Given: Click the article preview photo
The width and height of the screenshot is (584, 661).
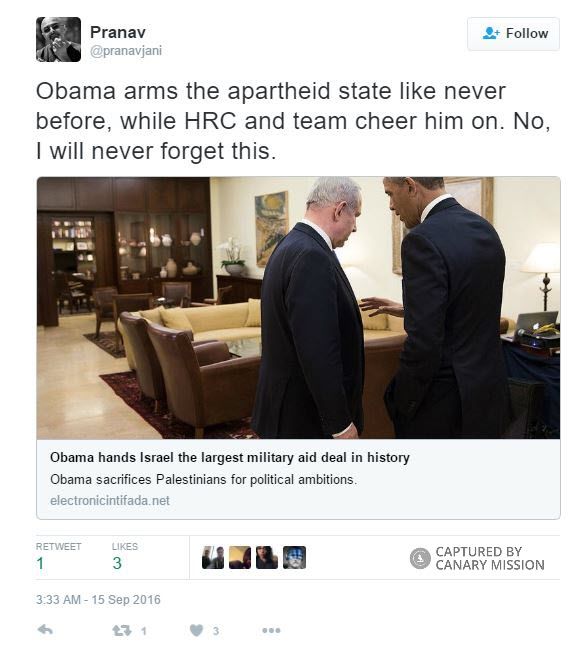Looking at the screenshot, I should click(299, 308).
